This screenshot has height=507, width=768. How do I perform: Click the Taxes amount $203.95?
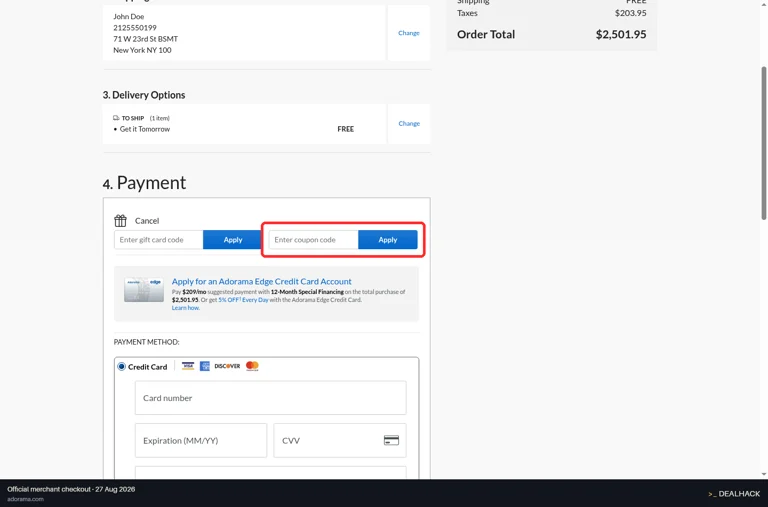coord(630,13)
